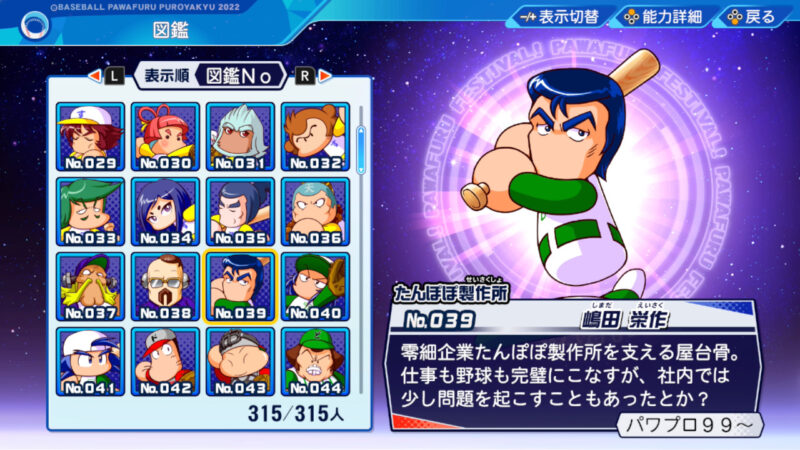Select character portrait No.029

(90, 137)
